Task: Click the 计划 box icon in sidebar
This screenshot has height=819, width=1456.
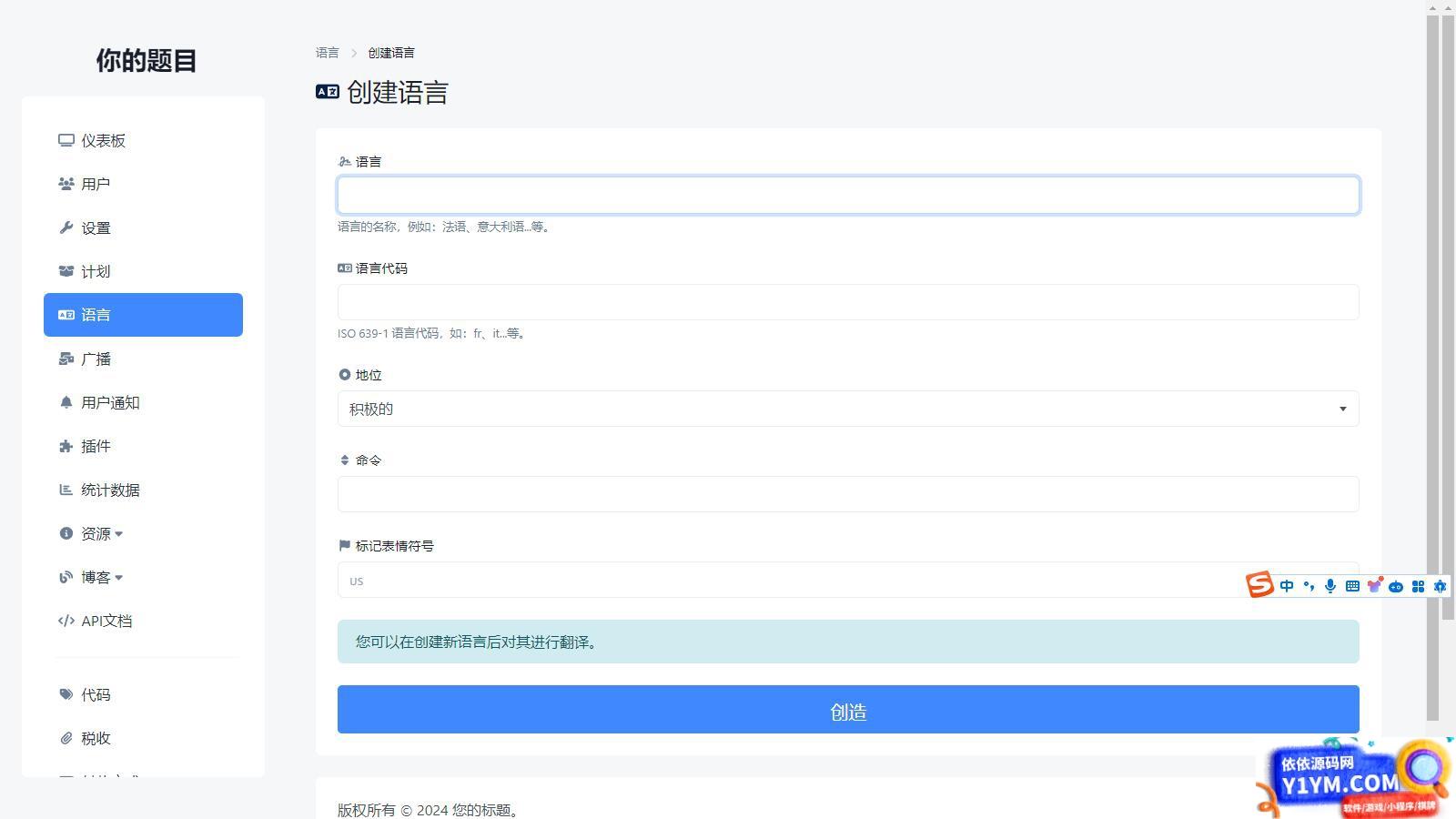Action: 66,271
